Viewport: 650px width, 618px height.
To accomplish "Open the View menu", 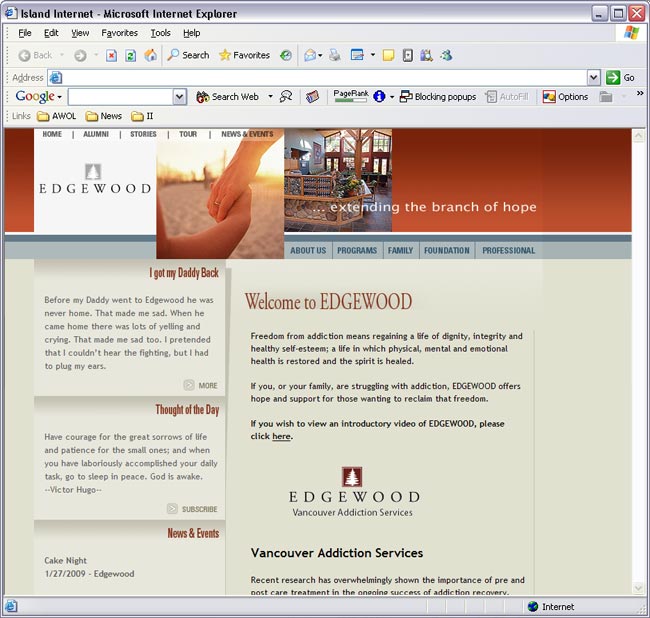I will pyautogui.click(x=80, y=33).
